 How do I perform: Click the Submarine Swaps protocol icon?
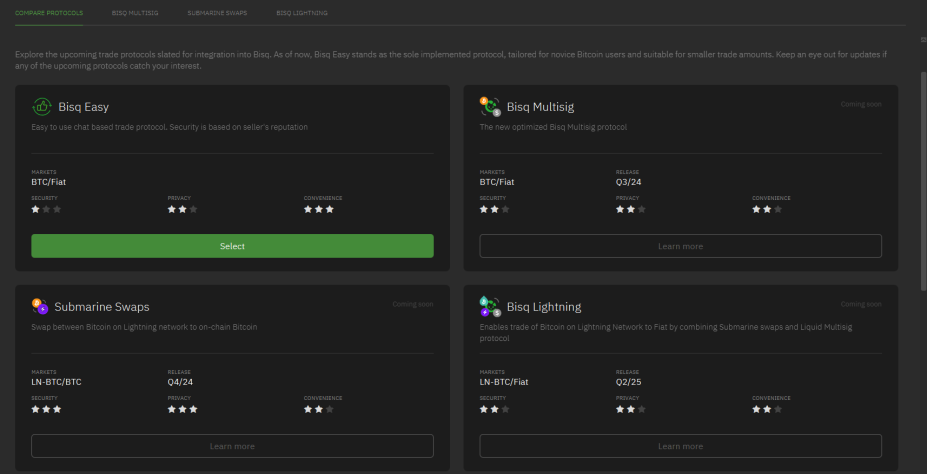point(40,307)
